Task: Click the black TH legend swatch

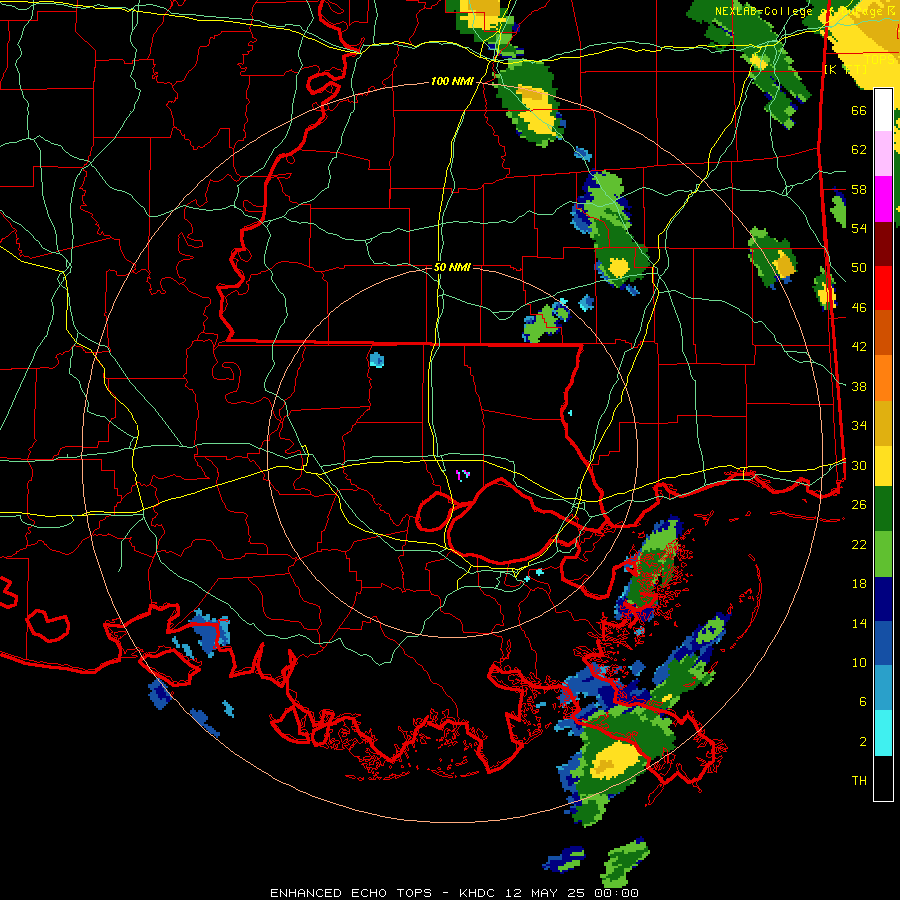Action: 883,778
